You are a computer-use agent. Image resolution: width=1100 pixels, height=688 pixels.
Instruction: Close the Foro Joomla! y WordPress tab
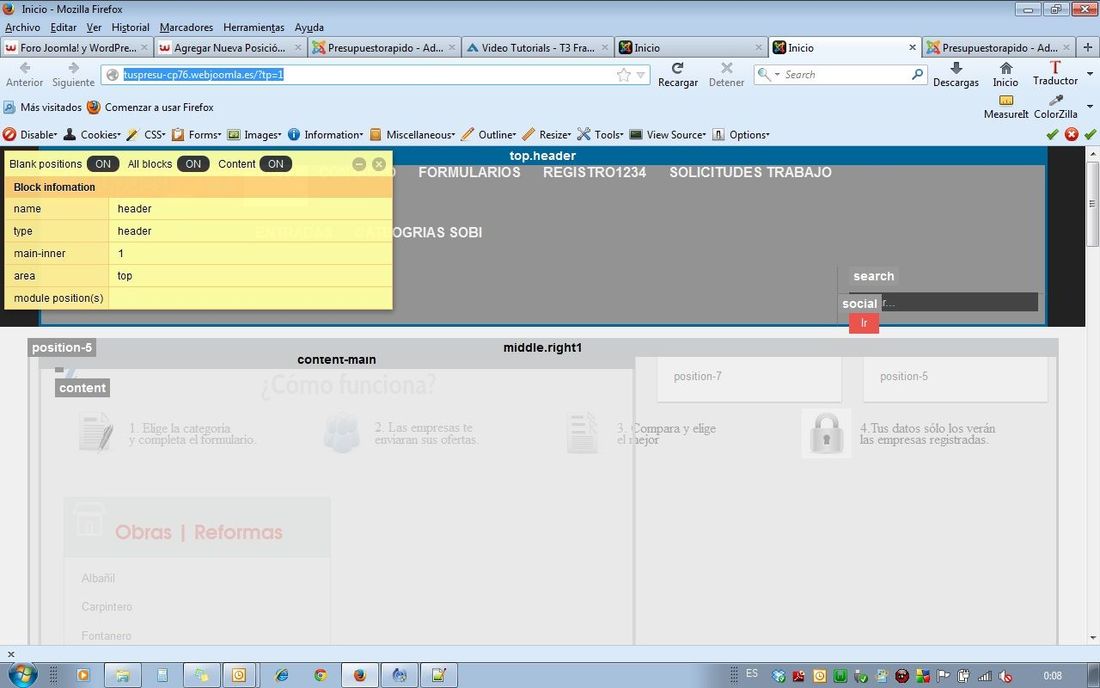(x=145, y=48)
